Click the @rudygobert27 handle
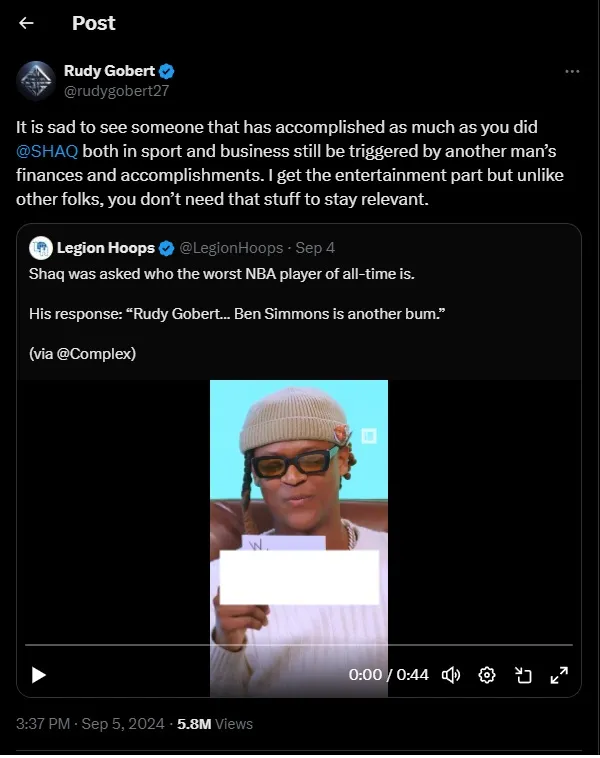The width and height of the screenshot is (600, 758). (117, 91)
